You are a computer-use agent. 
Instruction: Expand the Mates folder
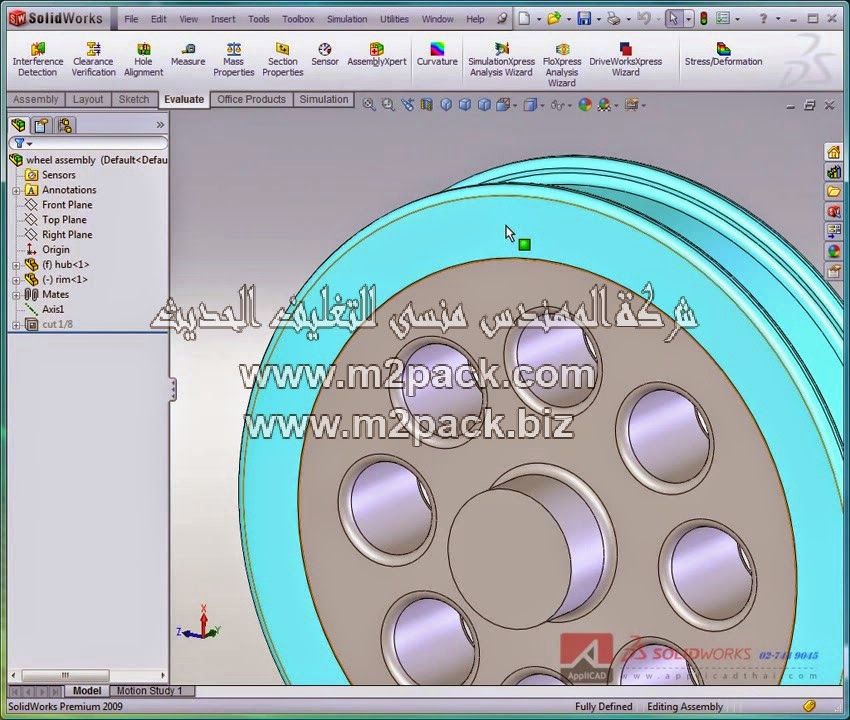tap(16, 295)
